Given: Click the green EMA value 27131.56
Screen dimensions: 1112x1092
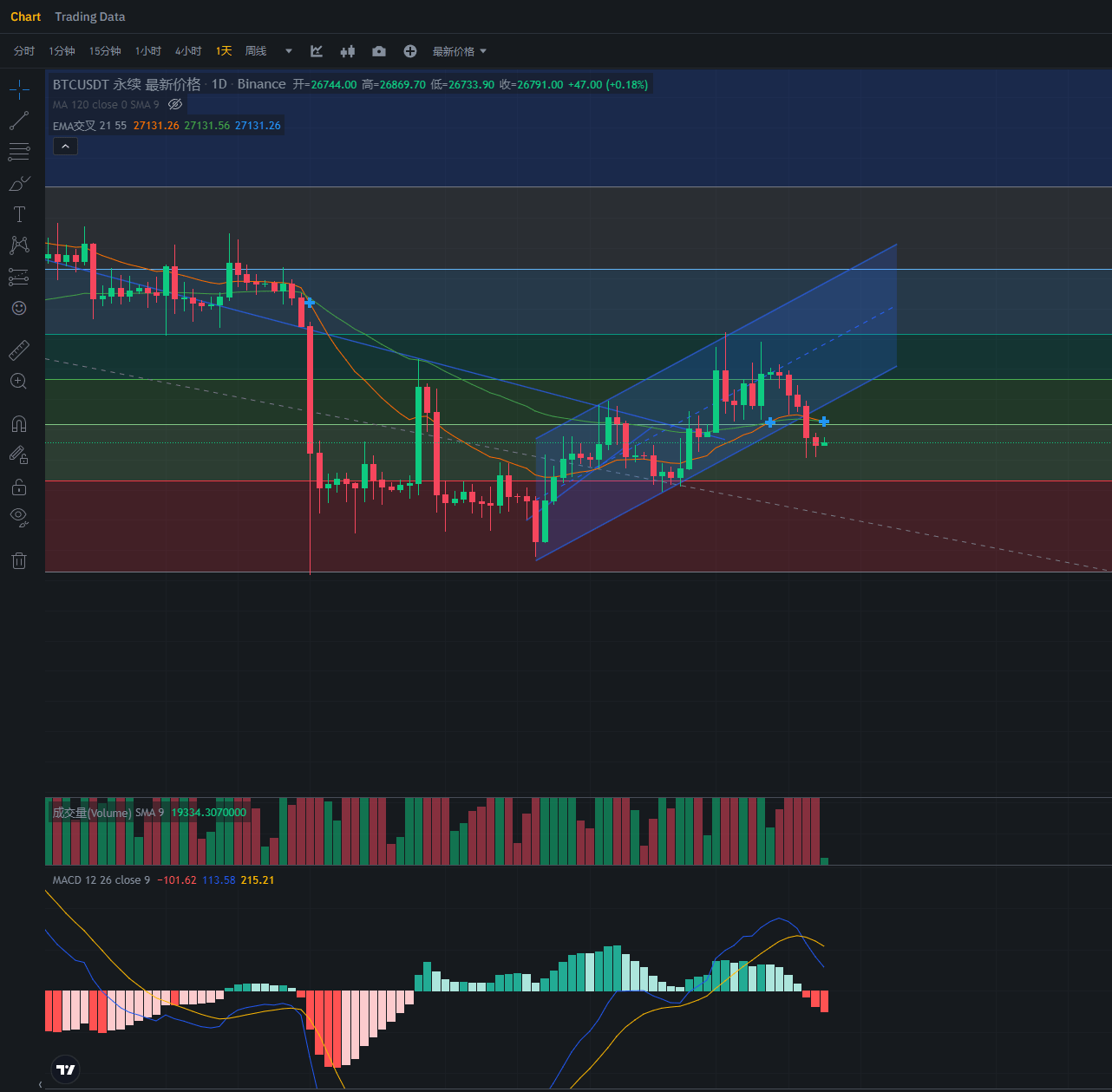Looking at the screenshot, I should coord(207,126).
